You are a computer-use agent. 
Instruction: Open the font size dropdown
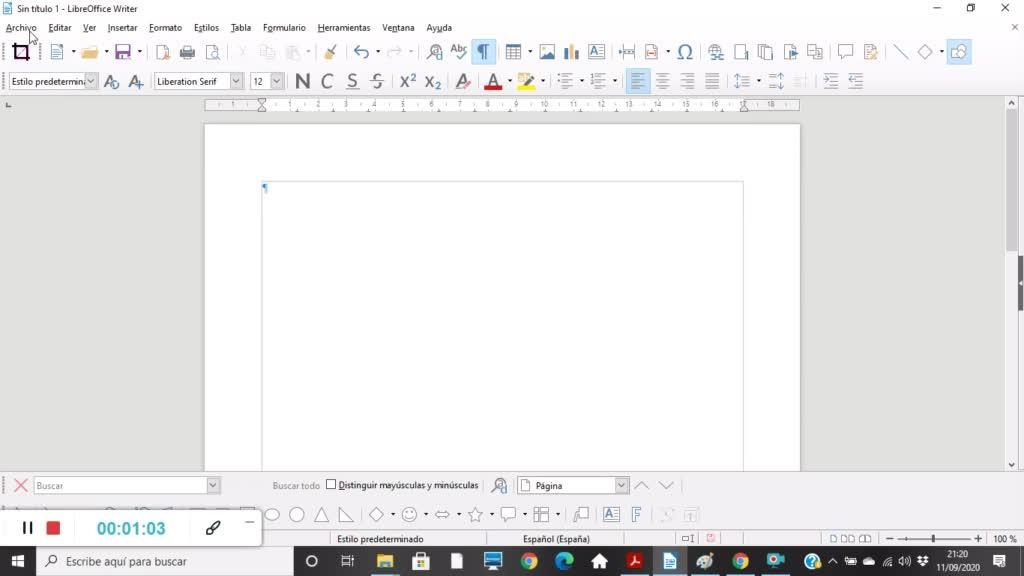tap(277, 81)
